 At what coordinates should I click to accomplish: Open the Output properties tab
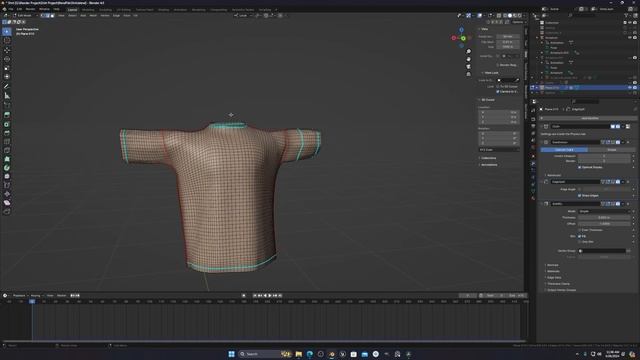(533, 126)
